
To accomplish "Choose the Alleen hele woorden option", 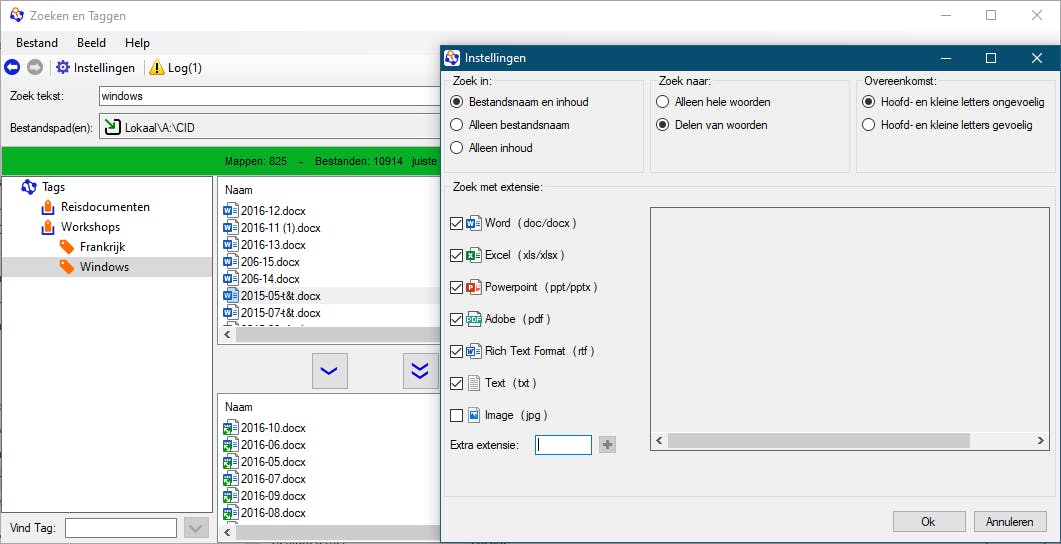I will 662,102.
